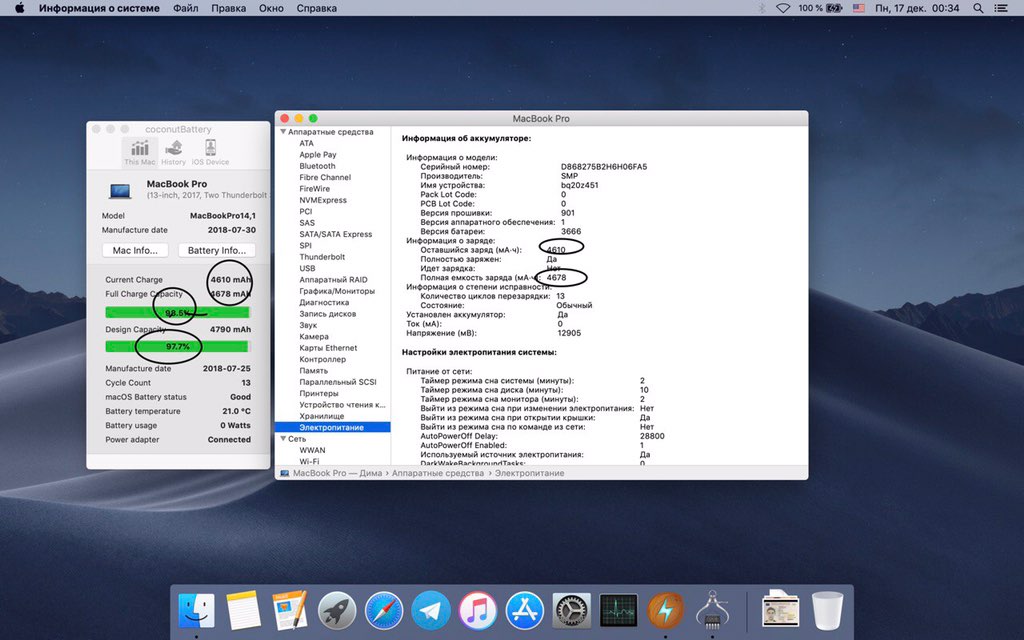Select NVMExpress in sidebar
1024x640 pixels.
[x=323, y=200]
